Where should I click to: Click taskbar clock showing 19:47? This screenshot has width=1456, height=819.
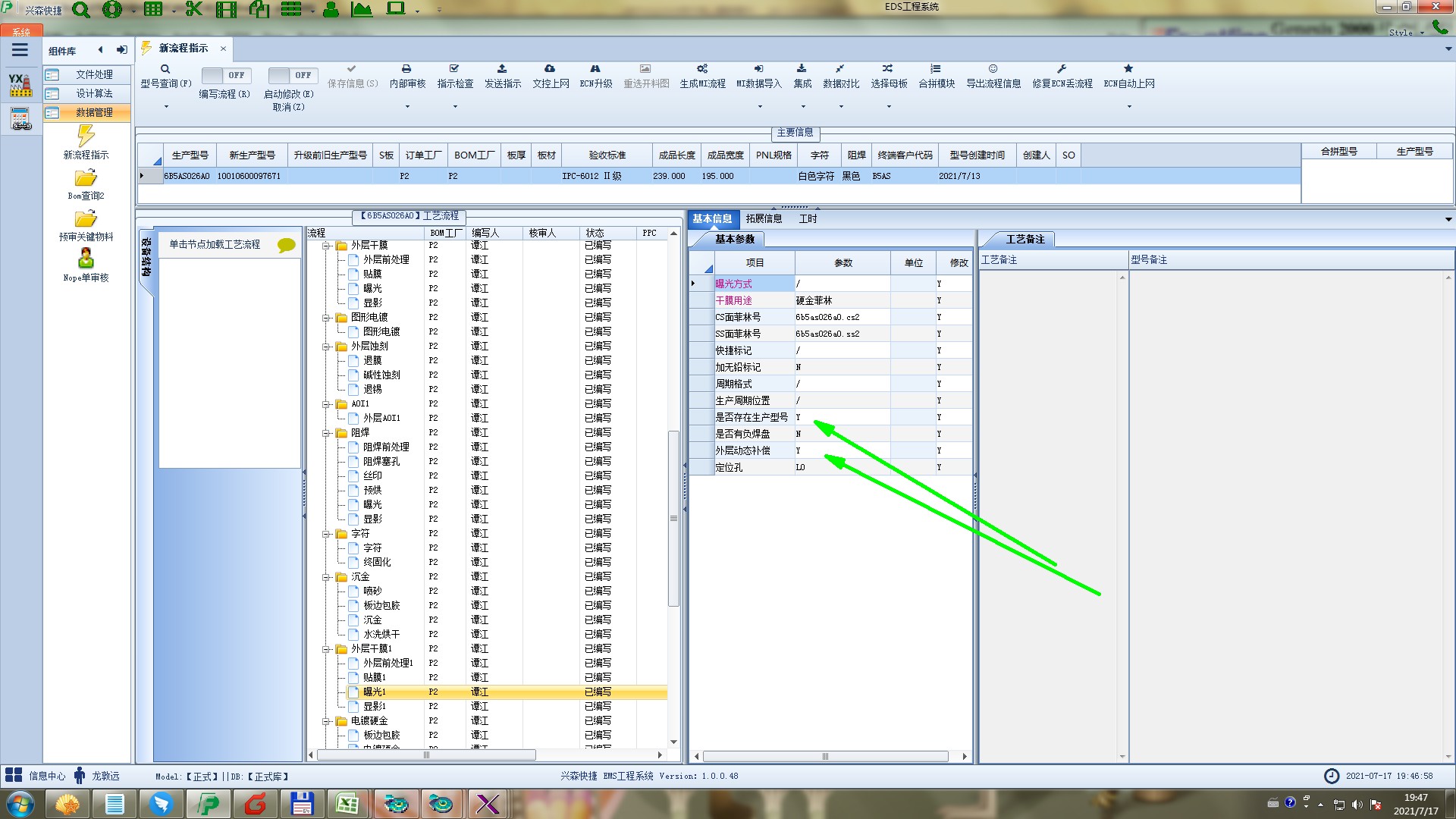[x=1415, y=804]
